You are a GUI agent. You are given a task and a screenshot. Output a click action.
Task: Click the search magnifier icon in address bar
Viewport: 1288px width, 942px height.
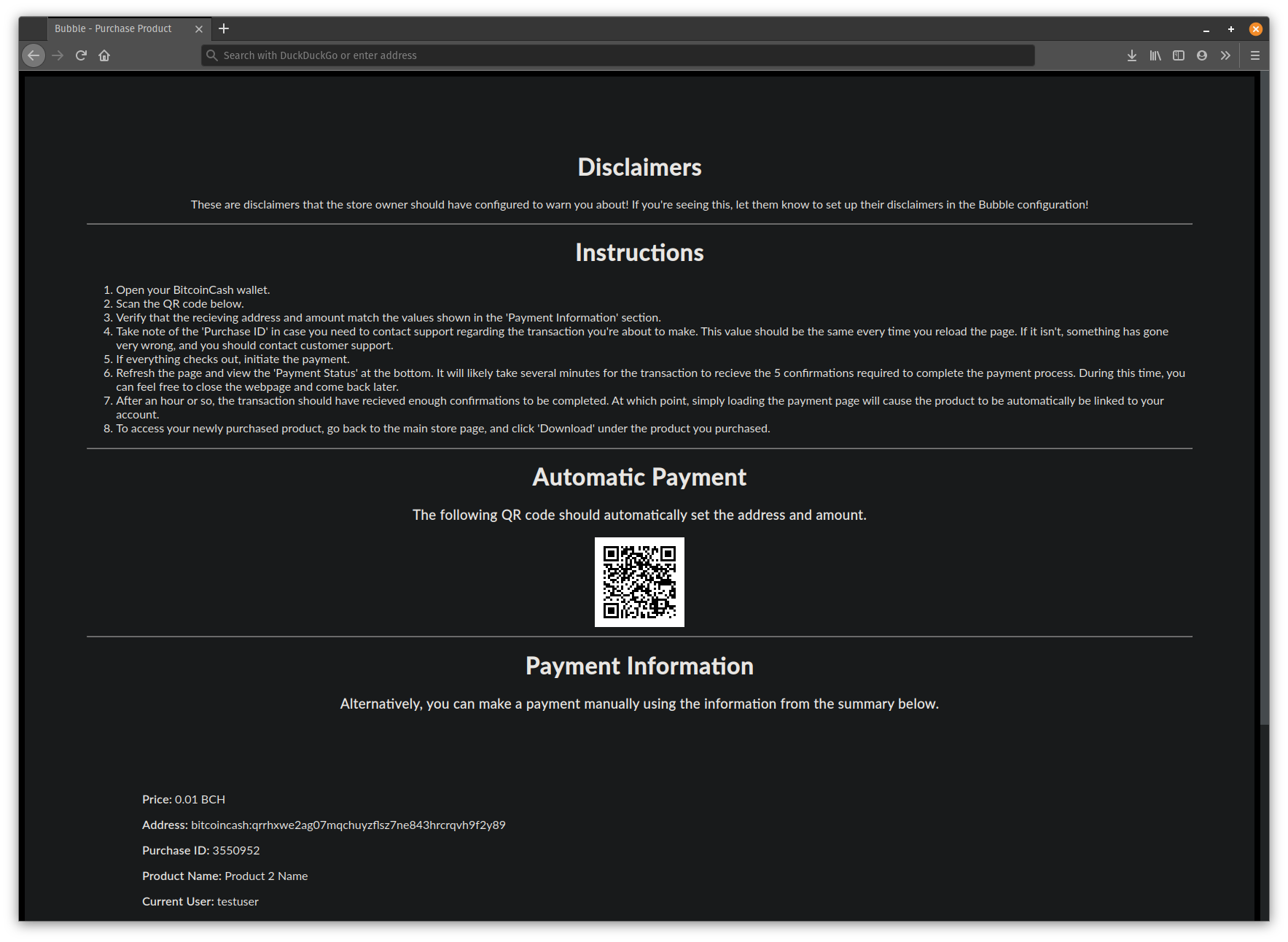212,55
